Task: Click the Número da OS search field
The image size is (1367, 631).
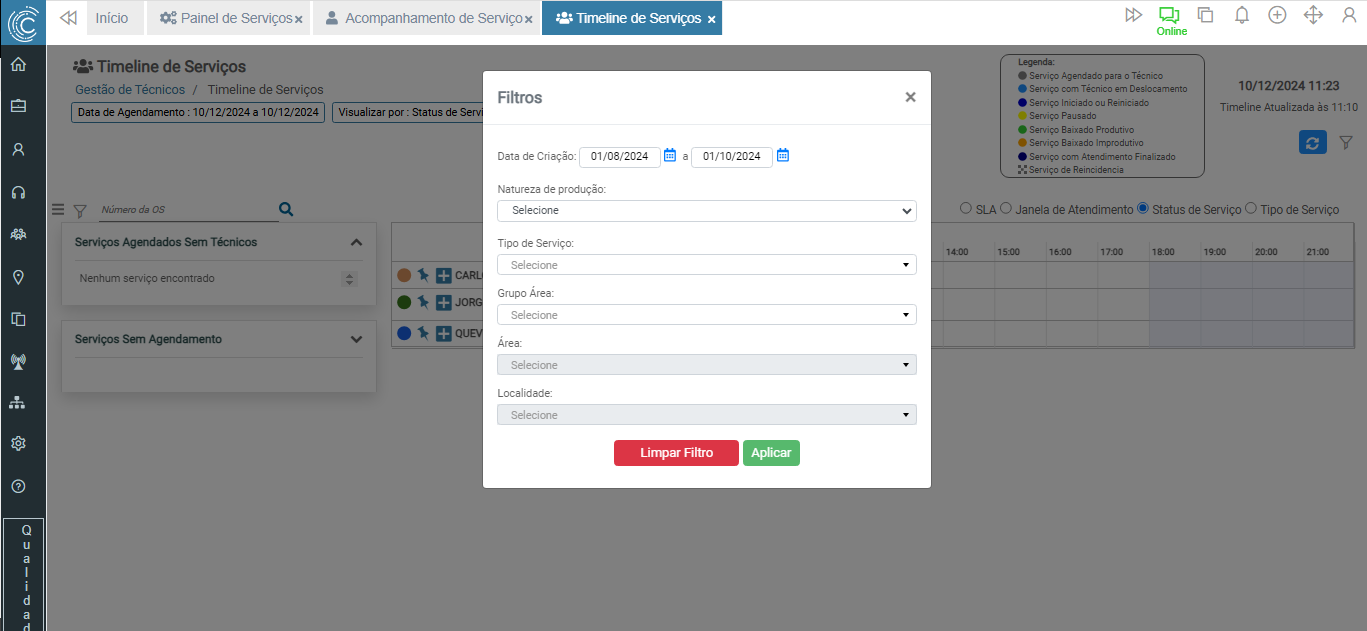Action: (x=185, y=210)
